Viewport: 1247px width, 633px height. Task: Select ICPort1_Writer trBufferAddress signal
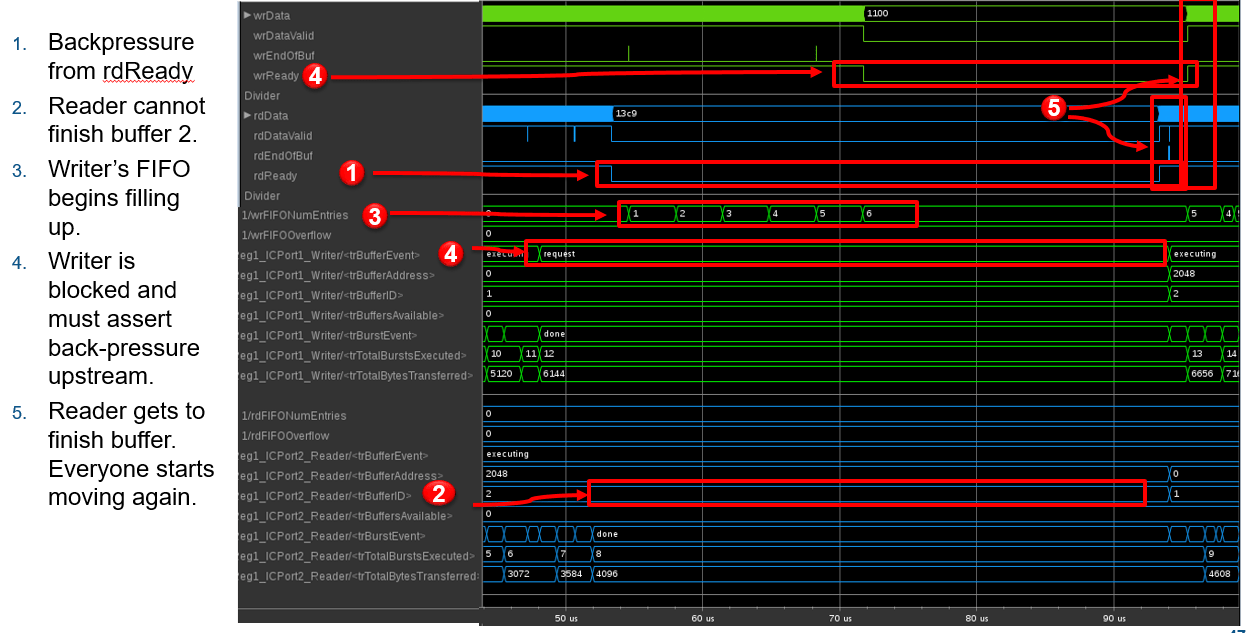(336, 275)
